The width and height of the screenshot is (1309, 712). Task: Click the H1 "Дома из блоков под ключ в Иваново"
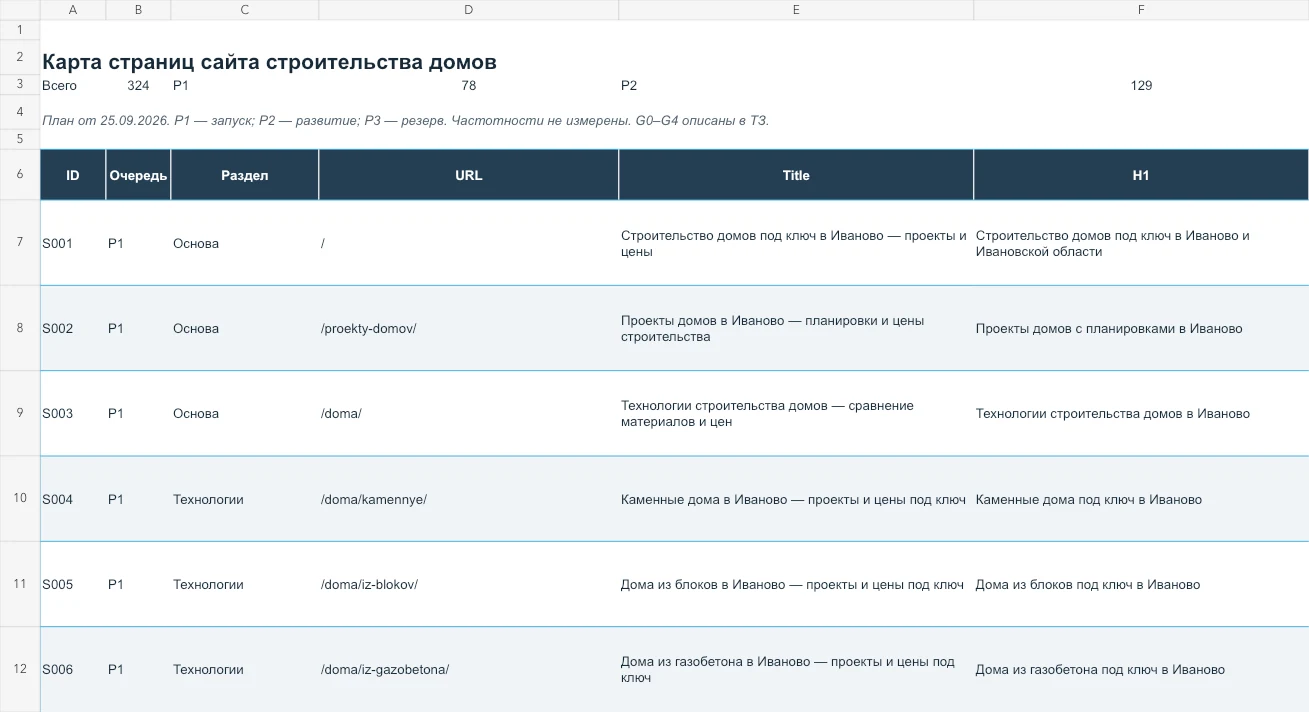coord(1141,584)
